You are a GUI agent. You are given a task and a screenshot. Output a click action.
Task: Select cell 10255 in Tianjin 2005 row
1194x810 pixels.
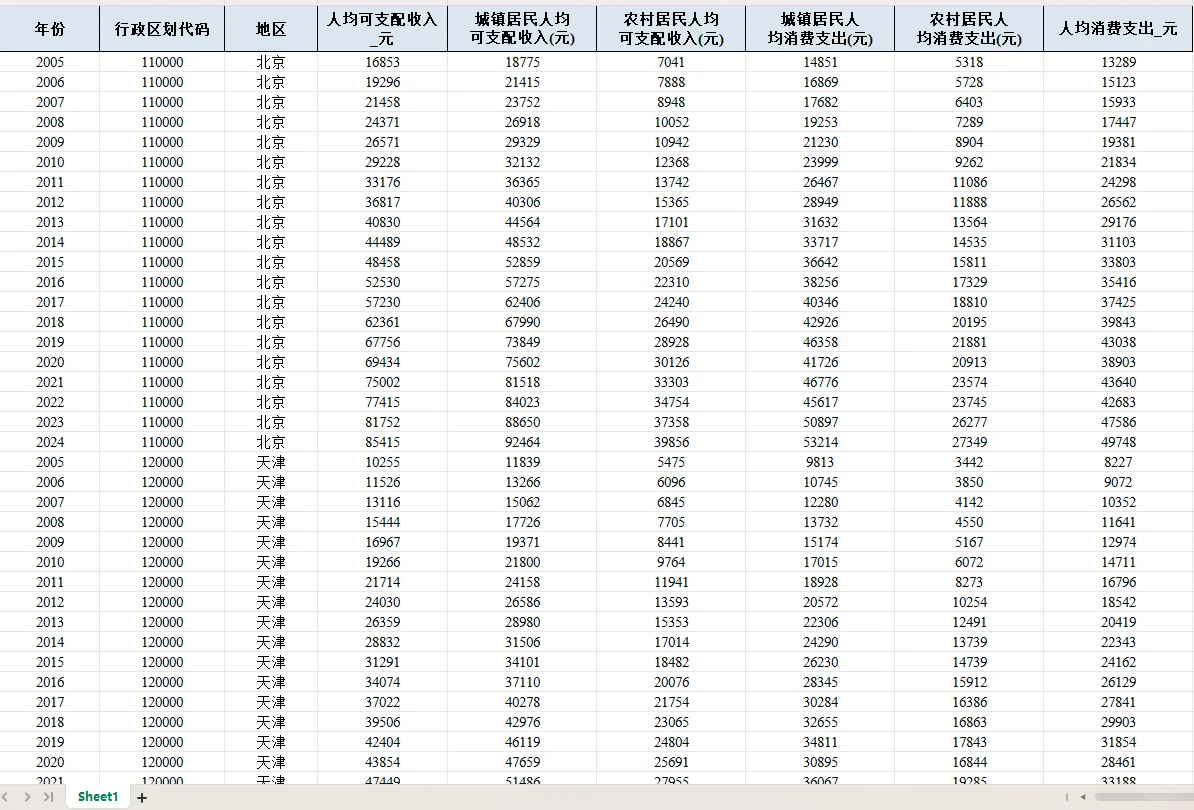[x=382, y=462]
